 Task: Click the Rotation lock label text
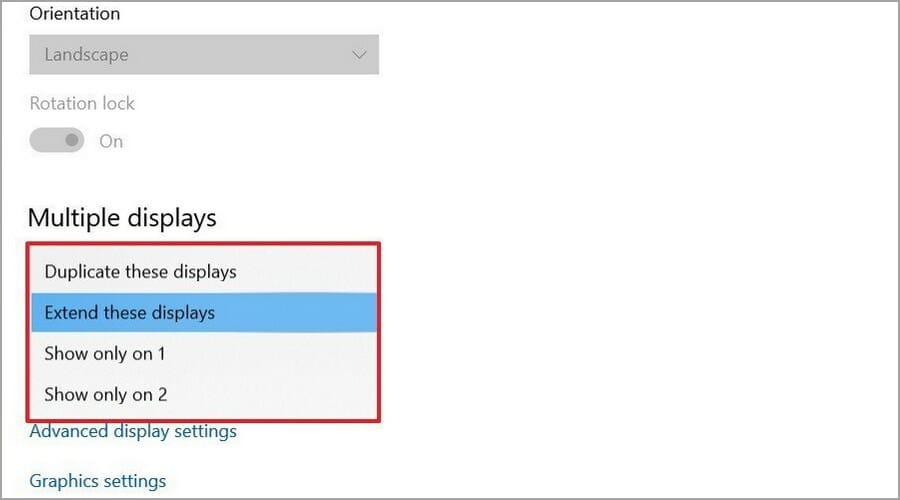tap(82, 103)
